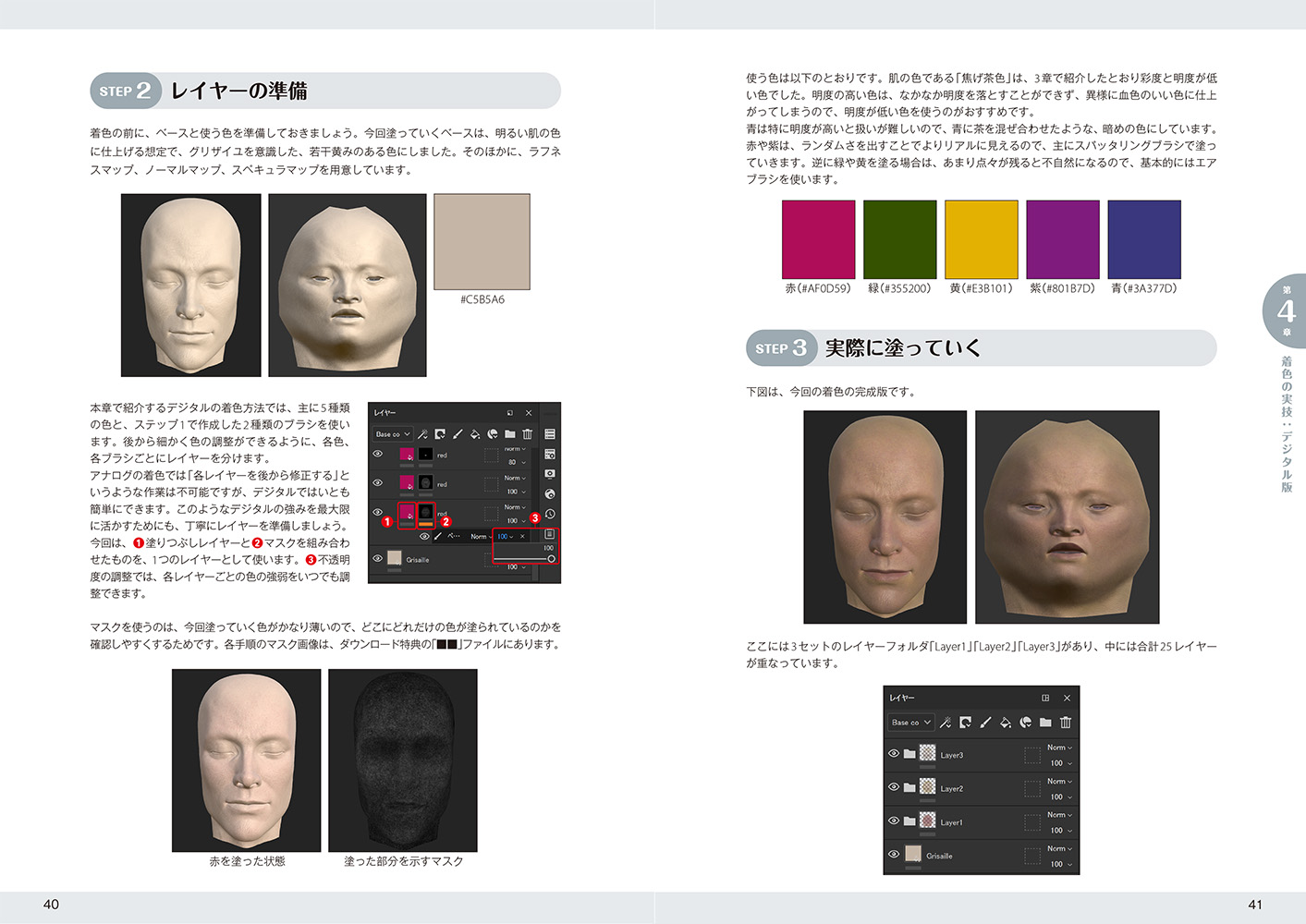The width and height of the screenshot is (1306, 924).
Task: Click the trash icon above Layer3 folder
Action: [x=1066, y=723]
